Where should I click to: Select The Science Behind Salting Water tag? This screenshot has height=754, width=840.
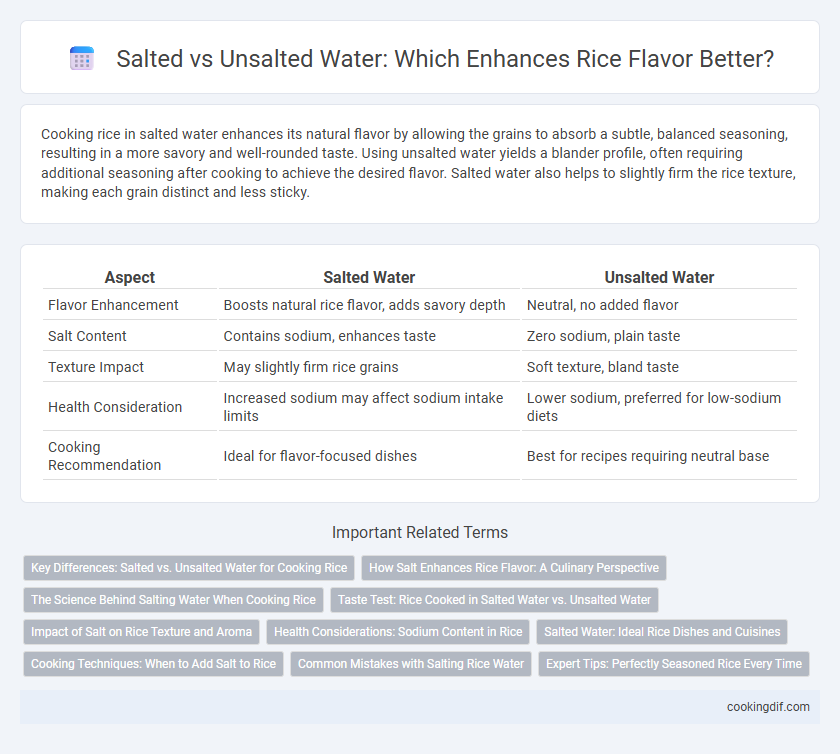click(x=174, y=600)
